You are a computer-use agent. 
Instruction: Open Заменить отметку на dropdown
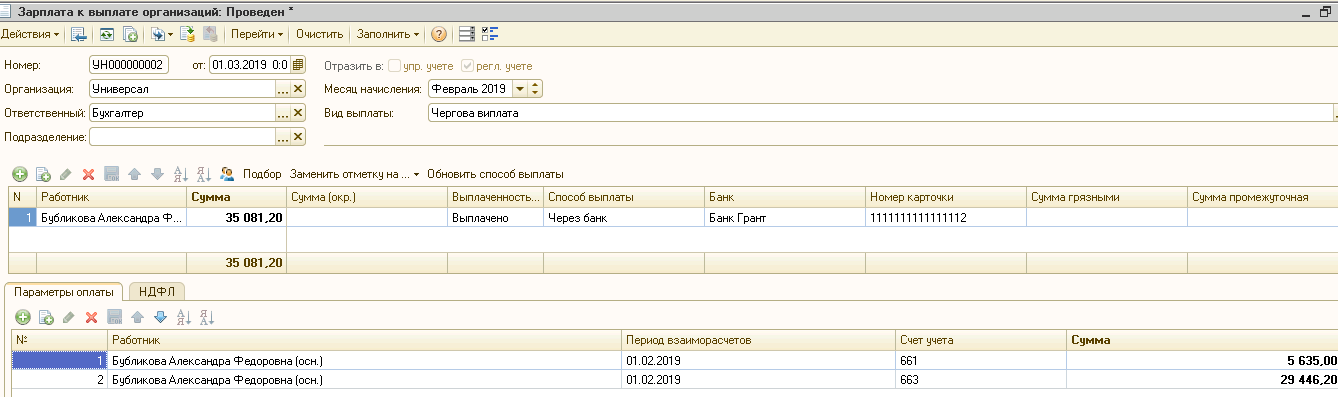click(354, 174)
